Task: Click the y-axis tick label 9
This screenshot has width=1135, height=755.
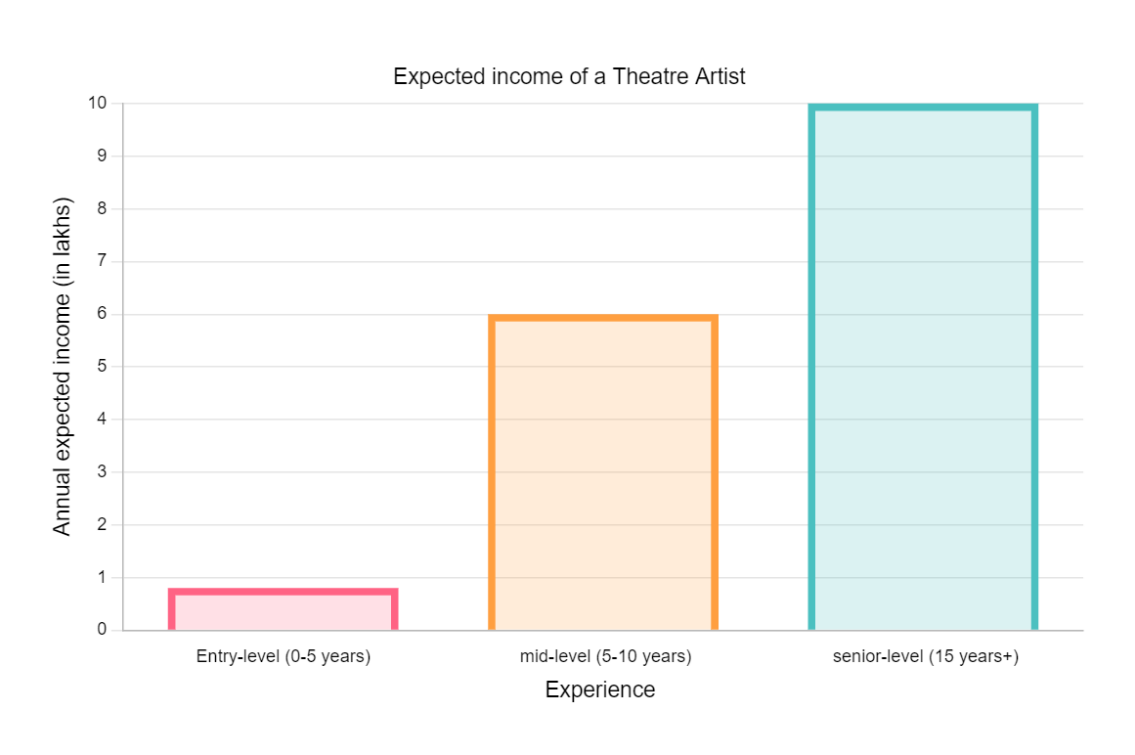Action: (102, 156)
